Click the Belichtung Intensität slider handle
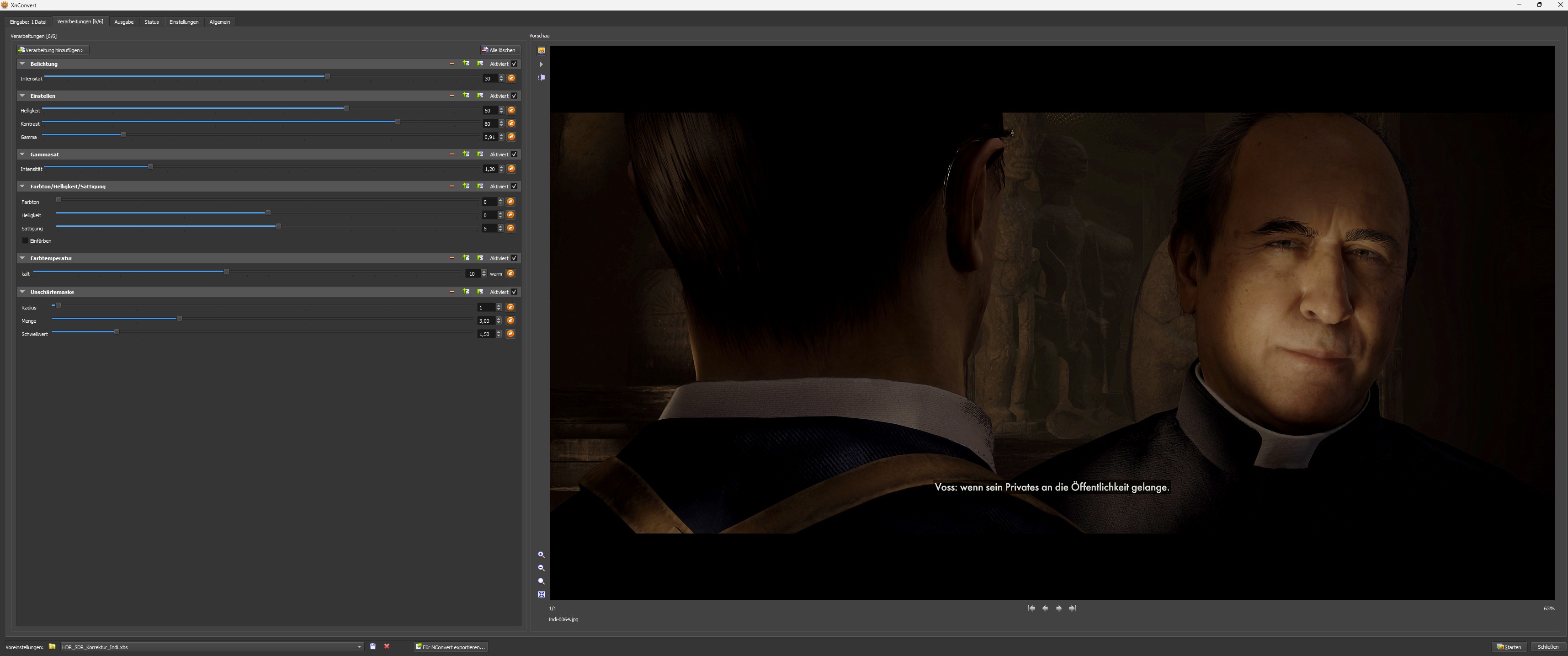The height and width of the screenshot is (656, 1568). (x=328, y=76)
